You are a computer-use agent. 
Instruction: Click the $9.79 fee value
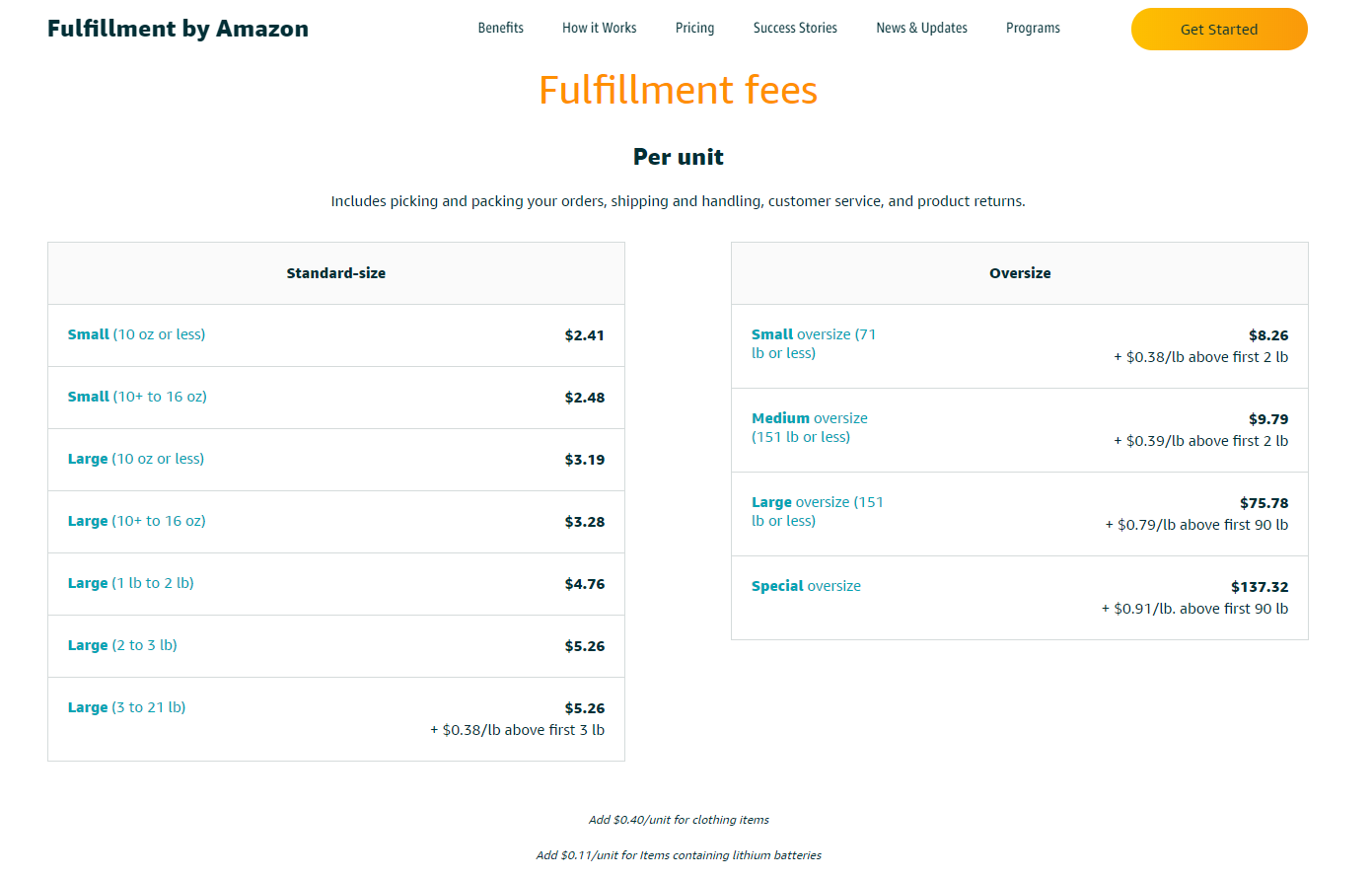[x=1268, y=419]
